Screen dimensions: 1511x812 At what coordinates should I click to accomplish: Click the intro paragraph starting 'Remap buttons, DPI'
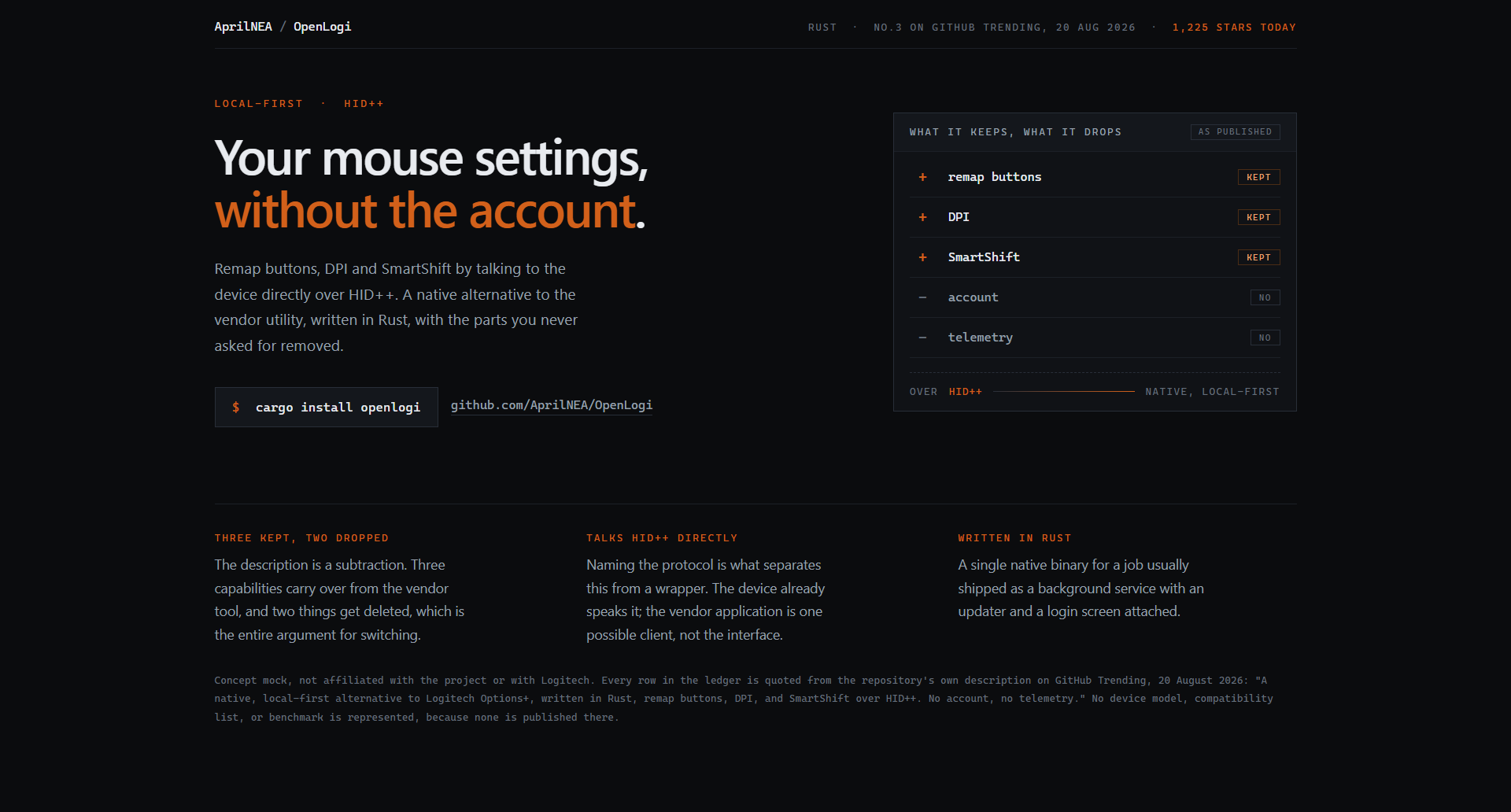[397, 307]
